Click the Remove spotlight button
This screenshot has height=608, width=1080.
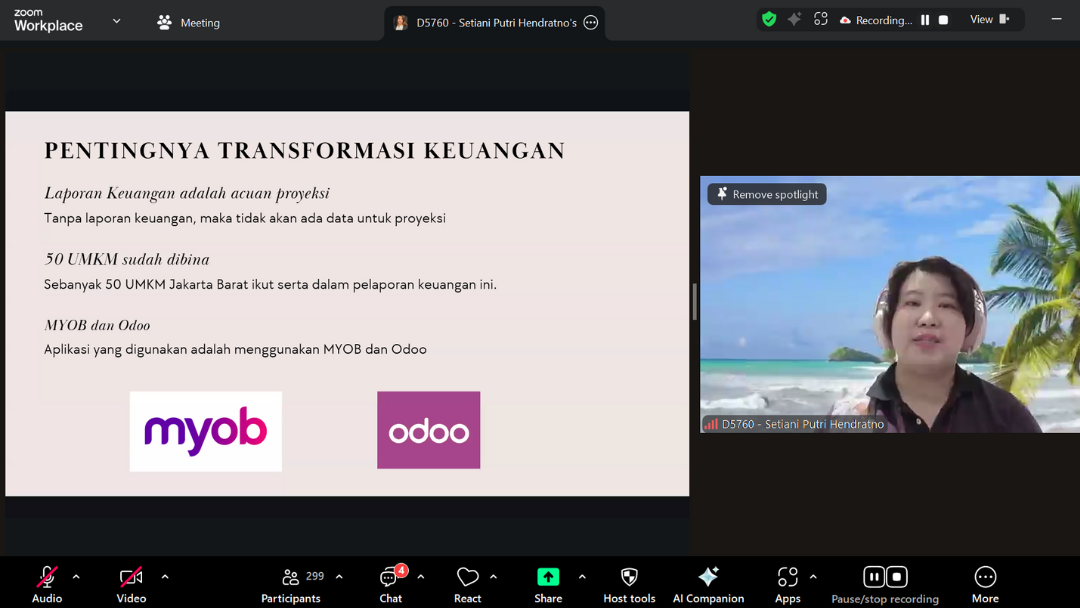[767, 194]
